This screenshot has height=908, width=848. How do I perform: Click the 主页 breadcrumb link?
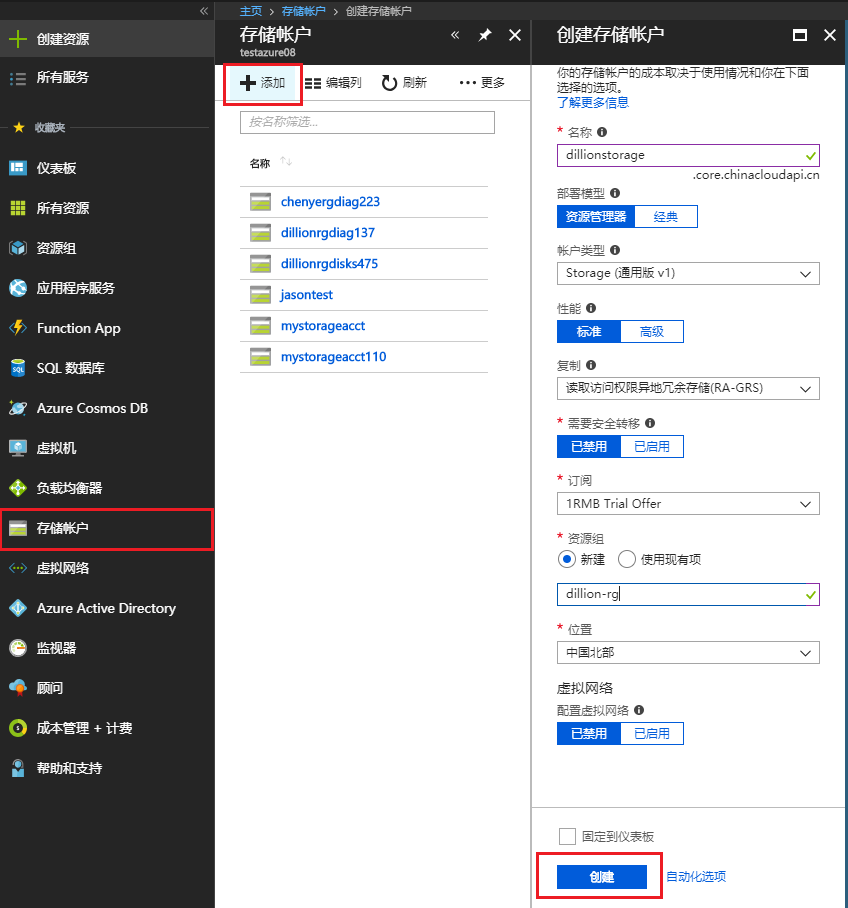tap(251, 11)
